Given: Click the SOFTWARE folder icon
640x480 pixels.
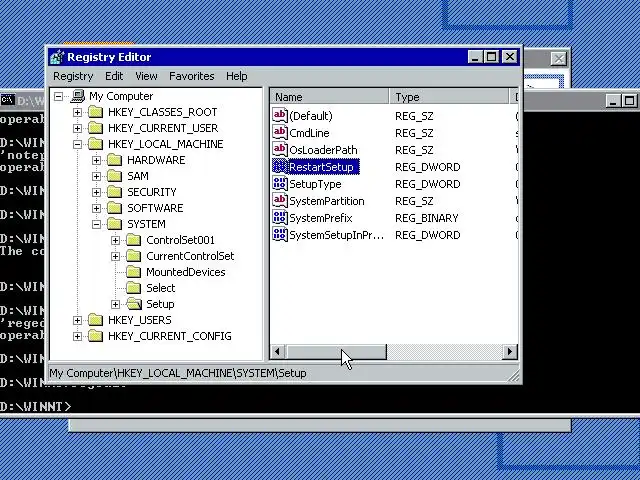Looking at the screenshot, I should click(115, 208).
